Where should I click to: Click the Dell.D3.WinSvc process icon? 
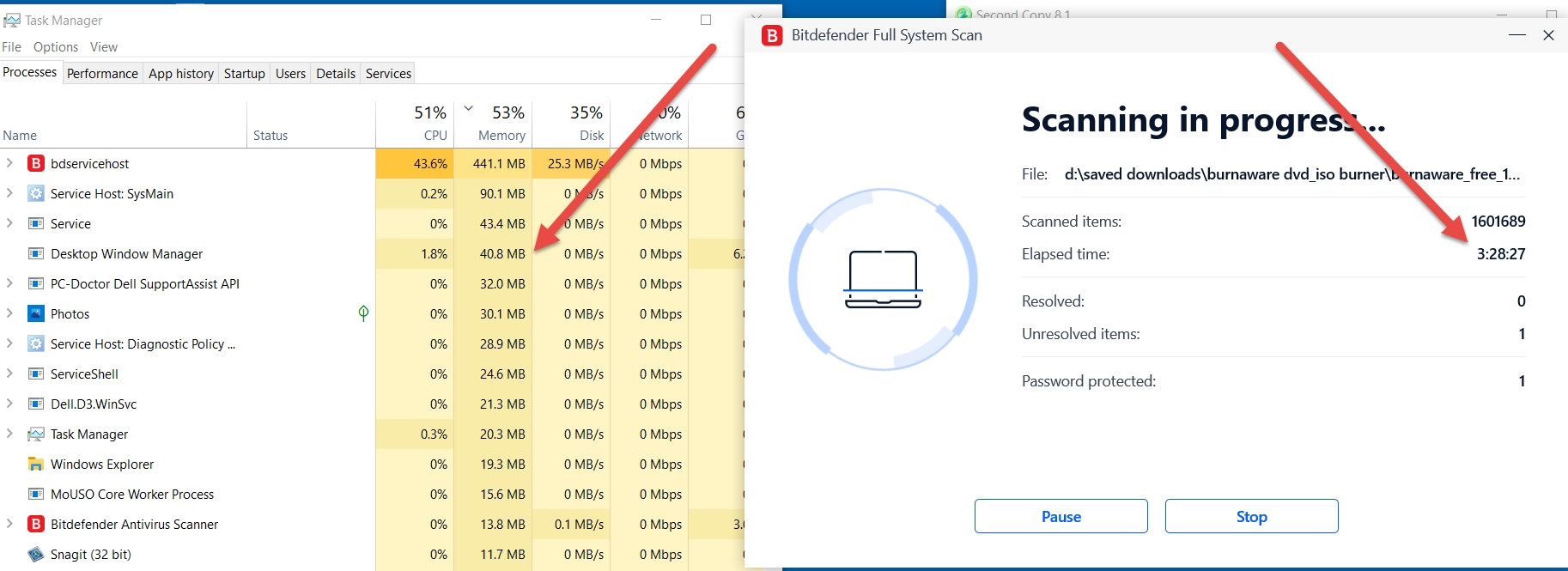pyautogui.click(x=36, y=404)
